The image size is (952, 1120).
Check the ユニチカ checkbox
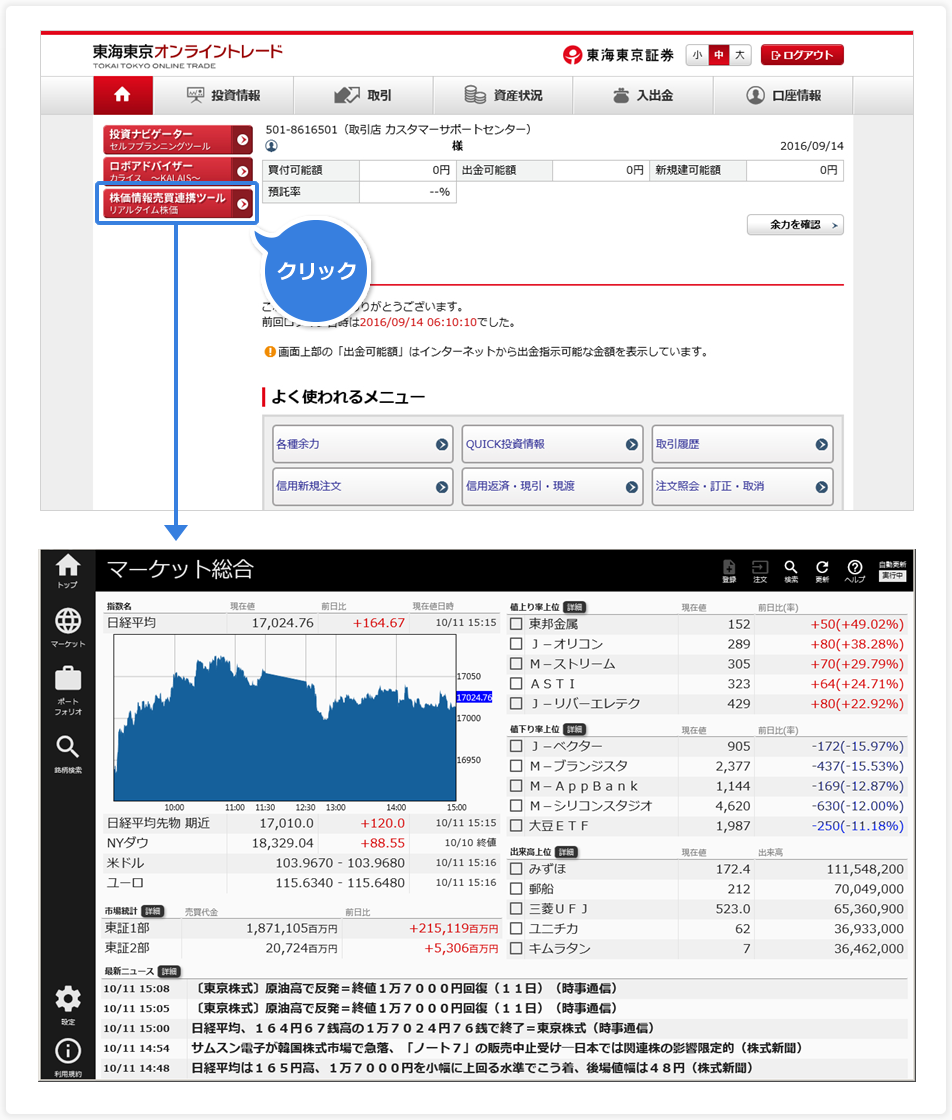[x=516, y=929]
